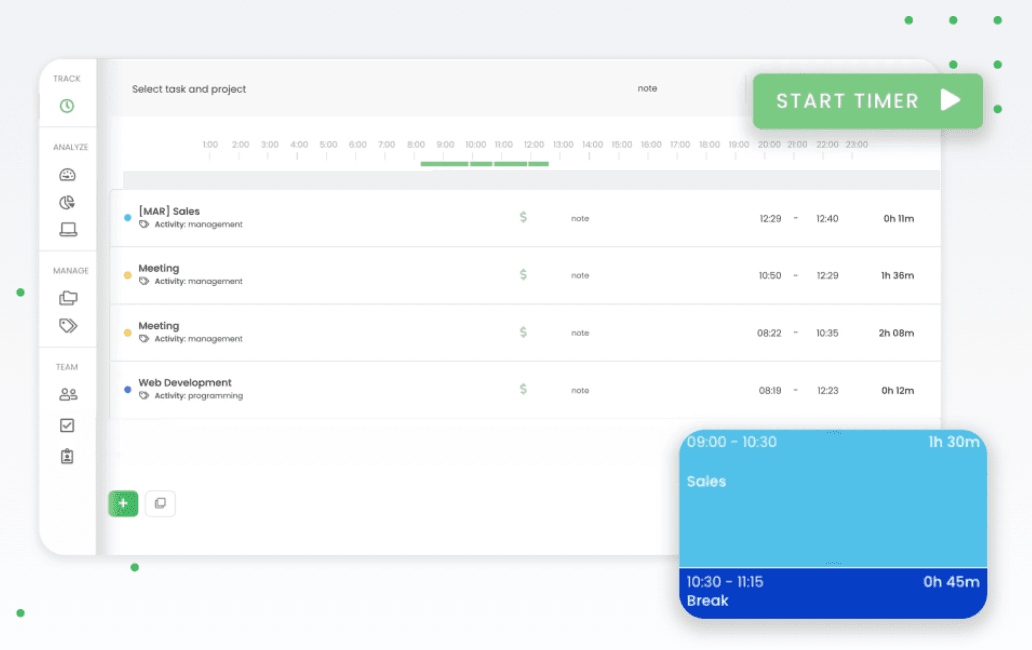Viewport: 1032px width, 650px height.
Task: Toggle billable dollar sign for [MAR] Sales
Action: point(523,217)
